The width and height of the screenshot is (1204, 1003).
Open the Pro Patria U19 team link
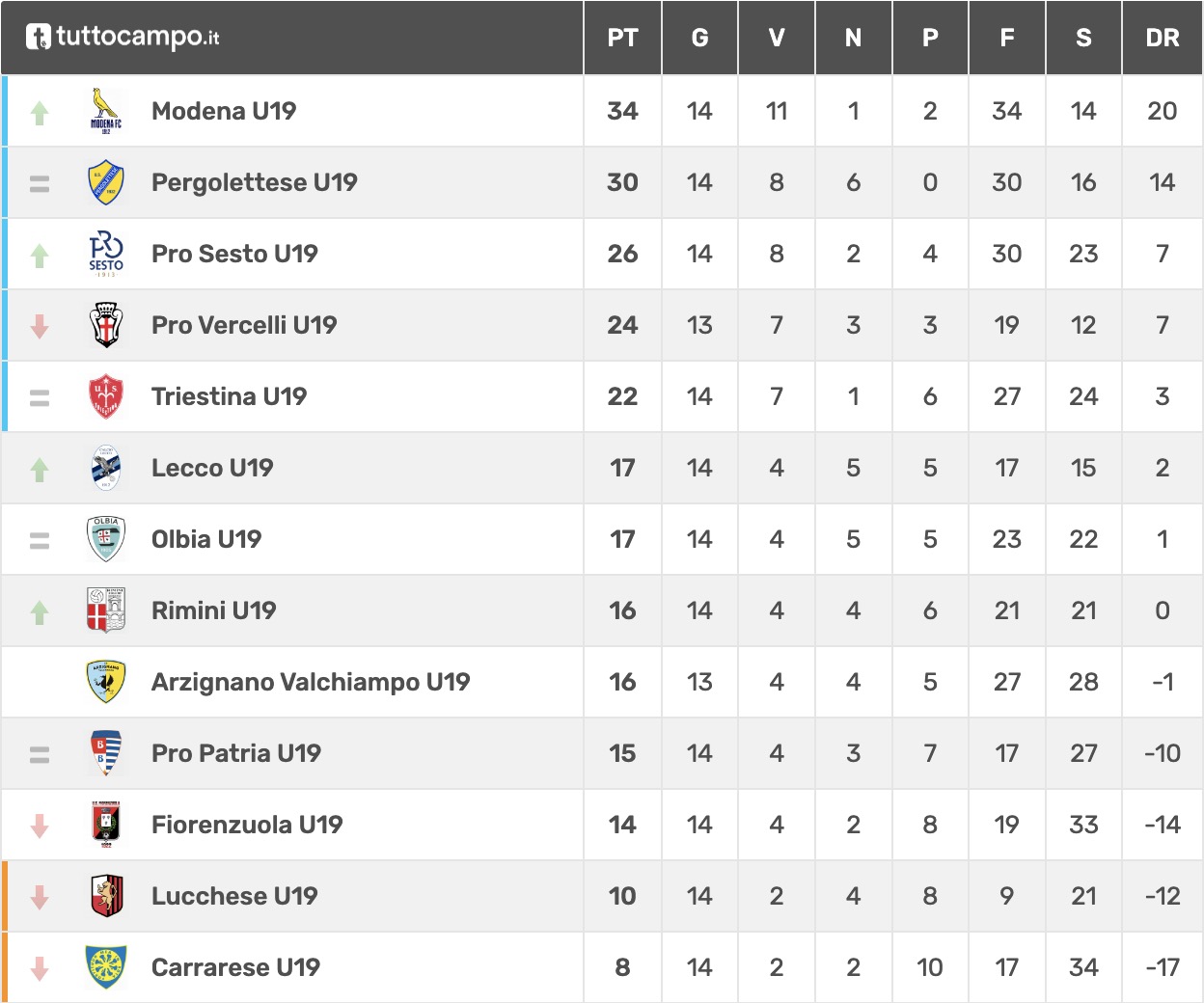click(236, 753)
